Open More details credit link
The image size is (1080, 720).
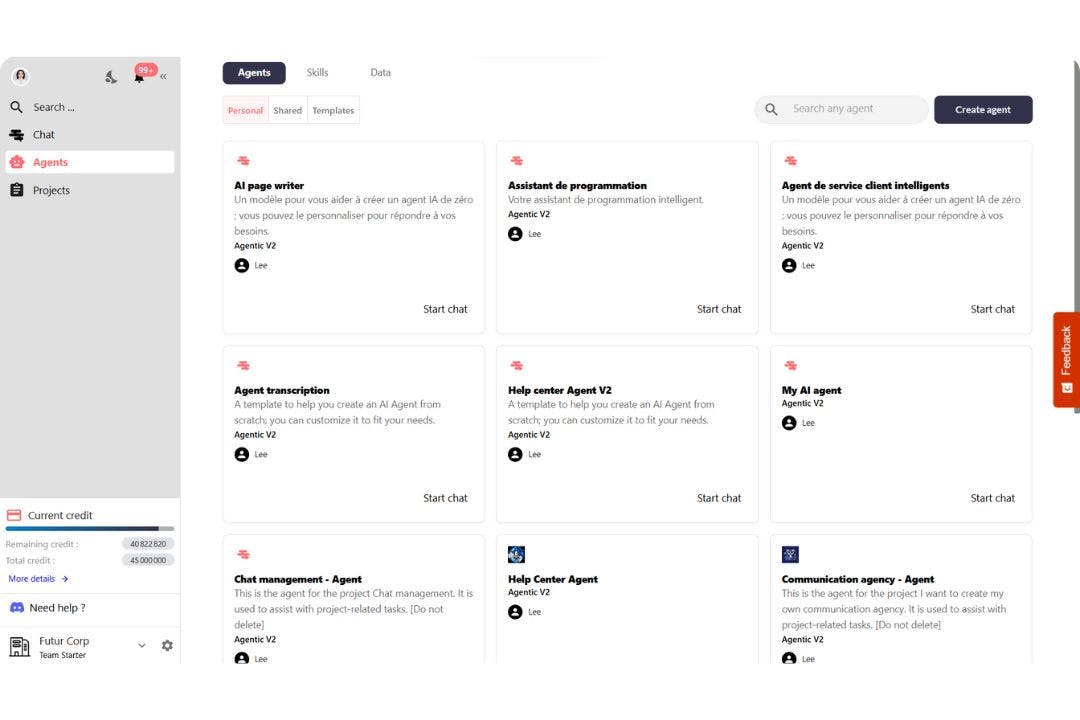pyautogui.click(x=38, y=579)
